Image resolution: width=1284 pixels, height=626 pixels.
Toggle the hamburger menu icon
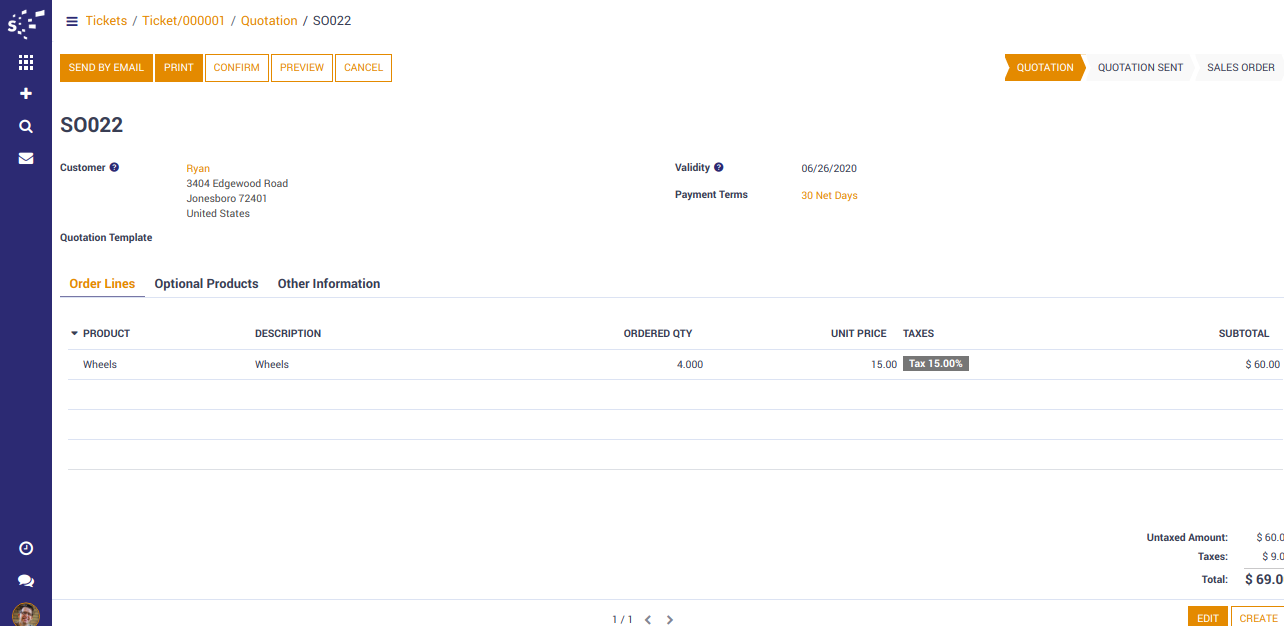pos(72,21)
